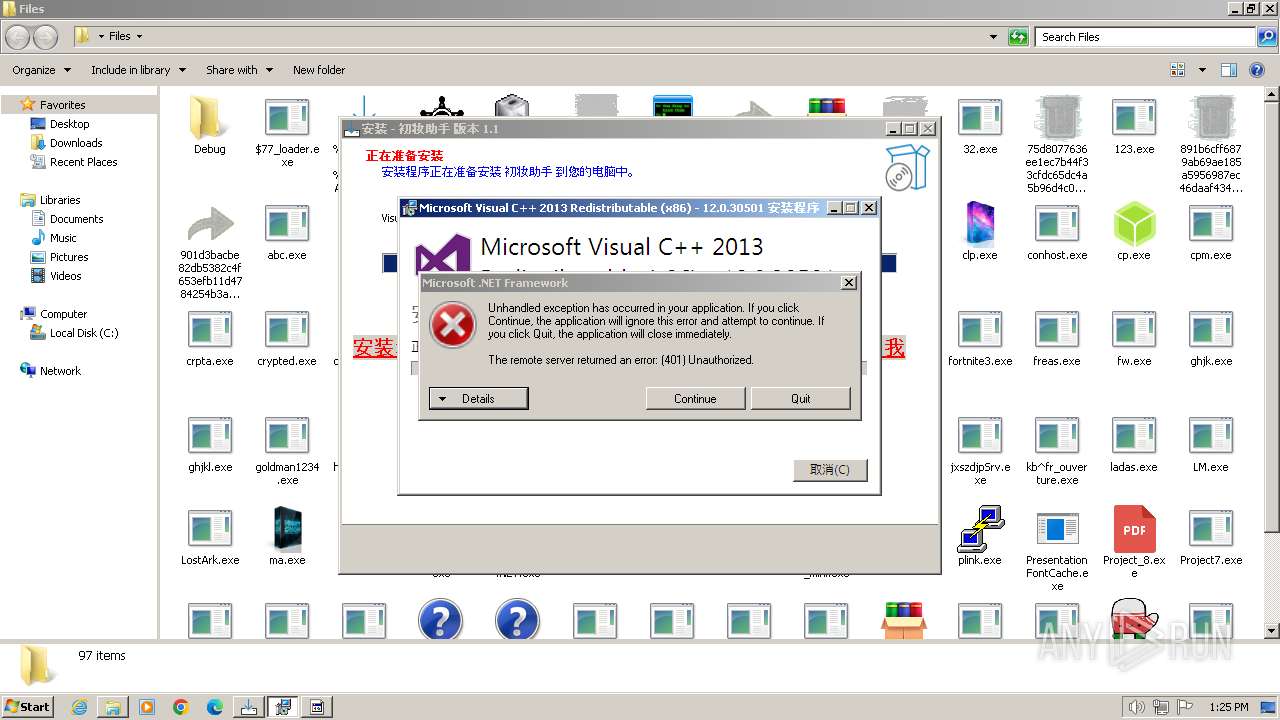Expand Details in the error dialog

click(478, 398)
